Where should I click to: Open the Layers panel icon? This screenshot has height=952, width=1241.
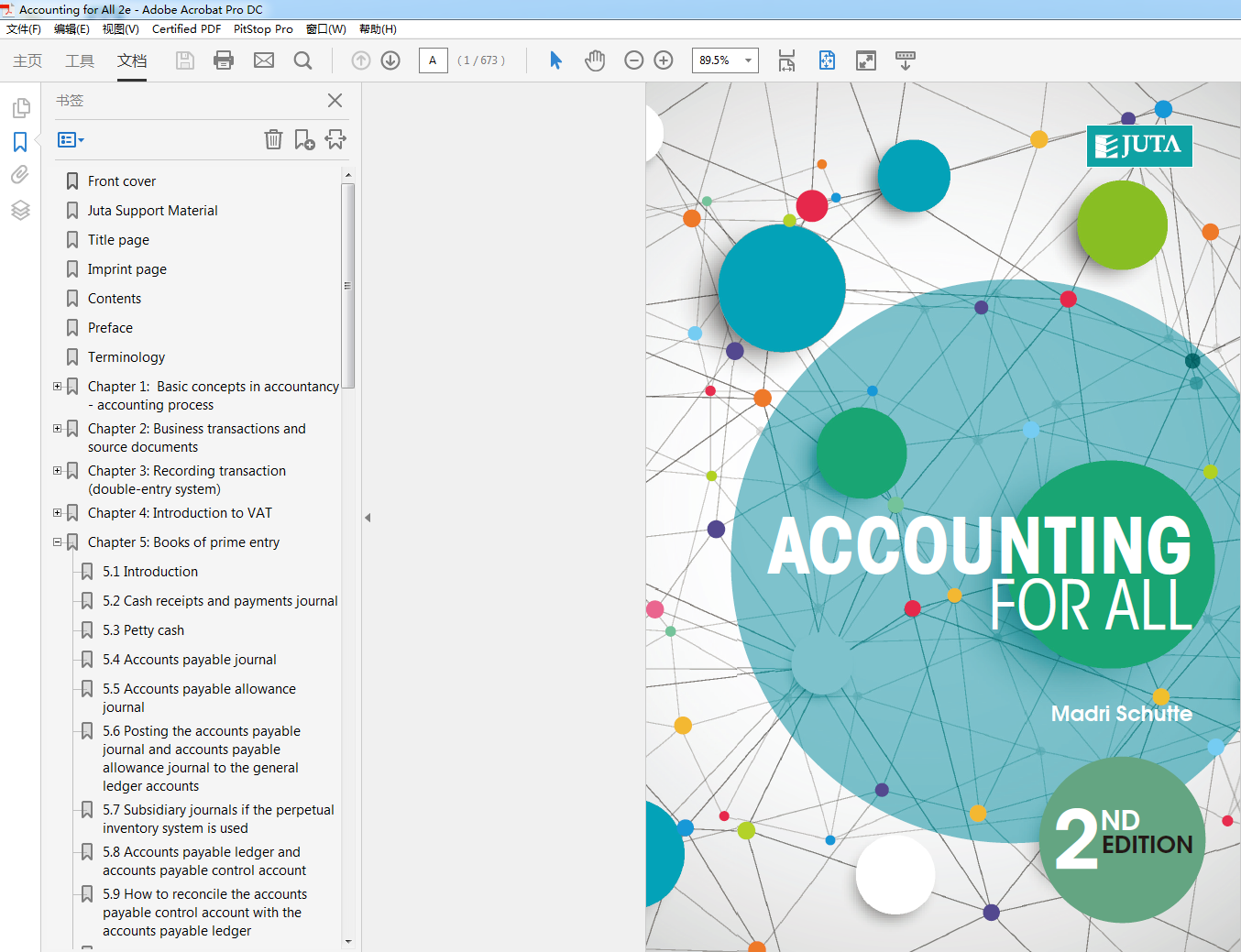point(20,210)
